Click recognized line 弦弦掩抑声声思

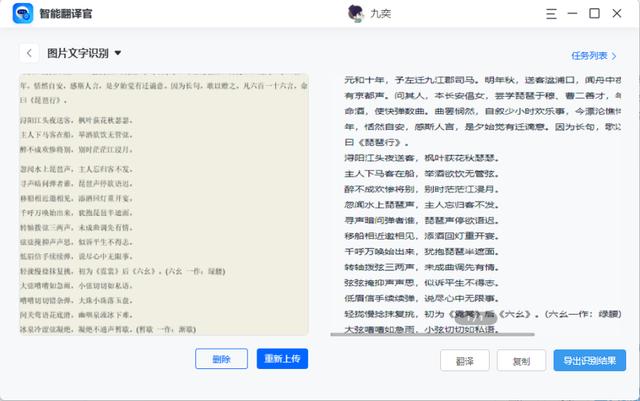coord(422,283)
